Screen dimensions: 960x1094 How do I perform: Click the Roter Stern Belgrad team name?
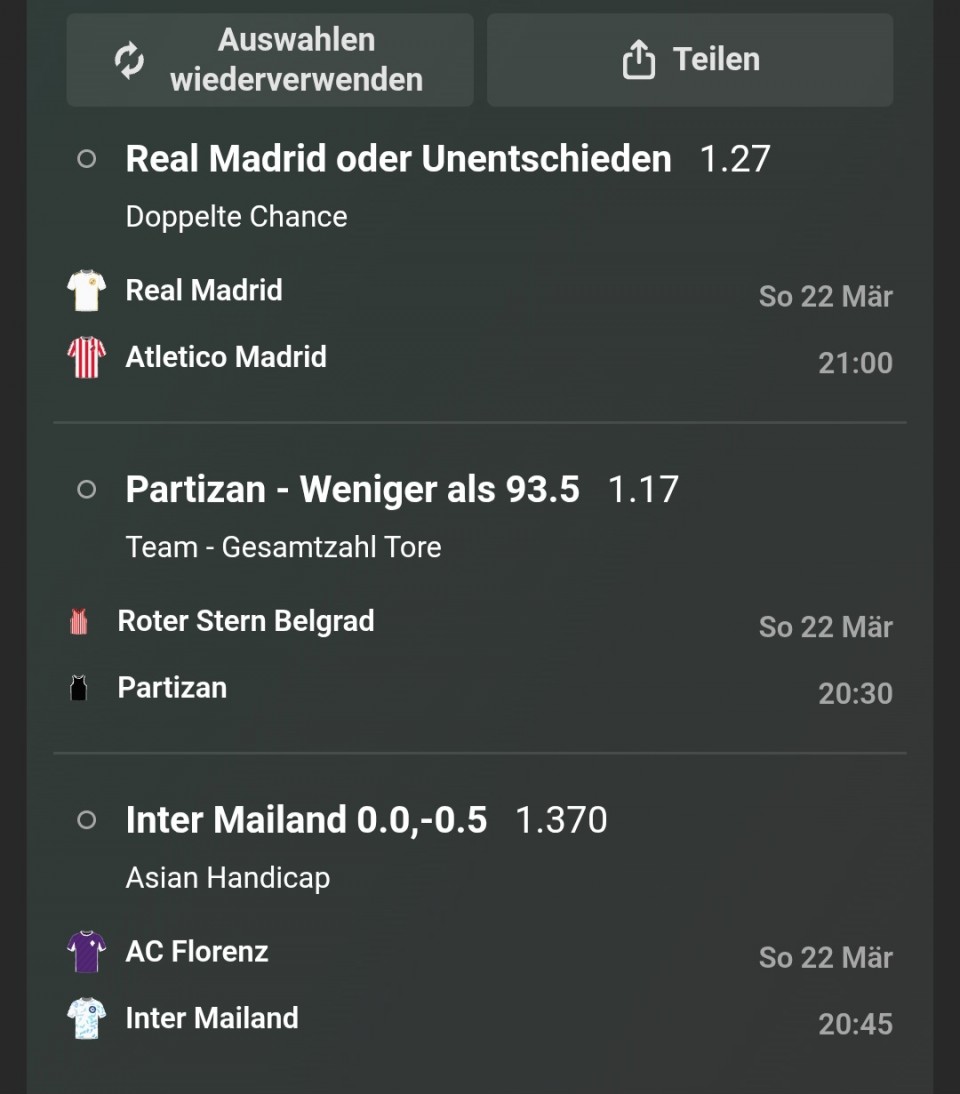[x=246, y=621]
